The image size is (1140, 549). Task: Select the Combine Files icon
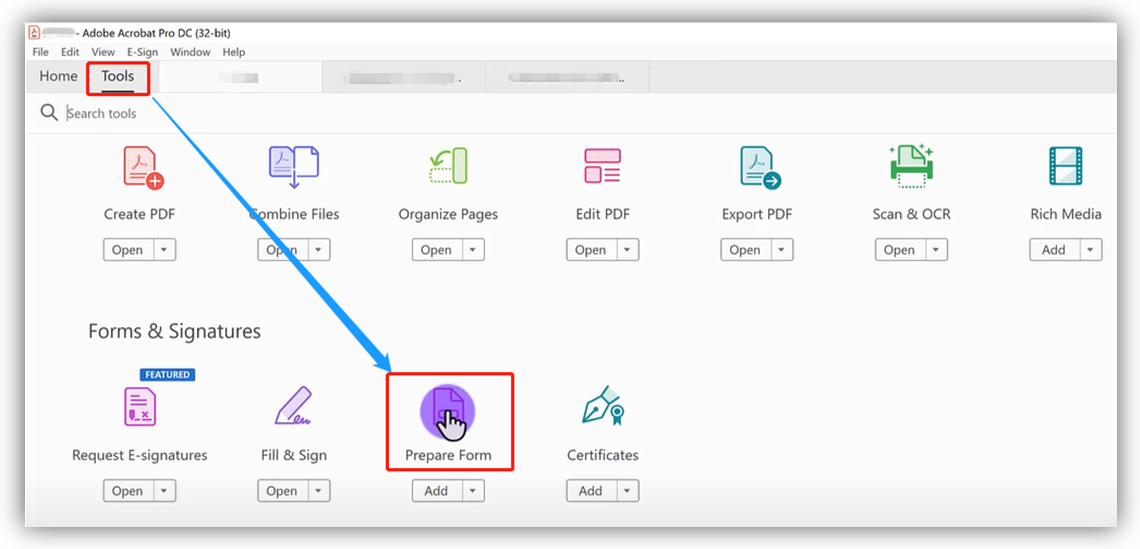[x=294, y=167]
